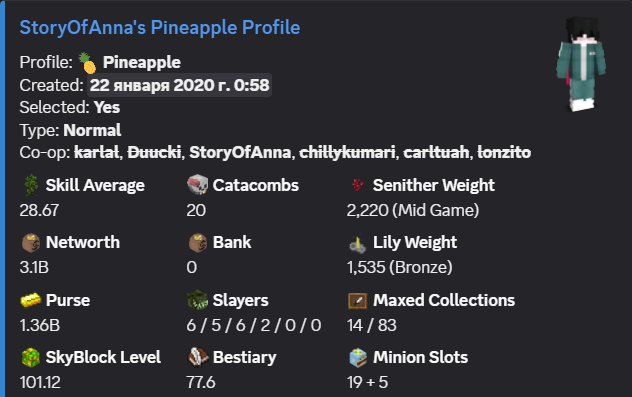
Task: Click the Catacombs skull icon
Action: coord(198,185)
